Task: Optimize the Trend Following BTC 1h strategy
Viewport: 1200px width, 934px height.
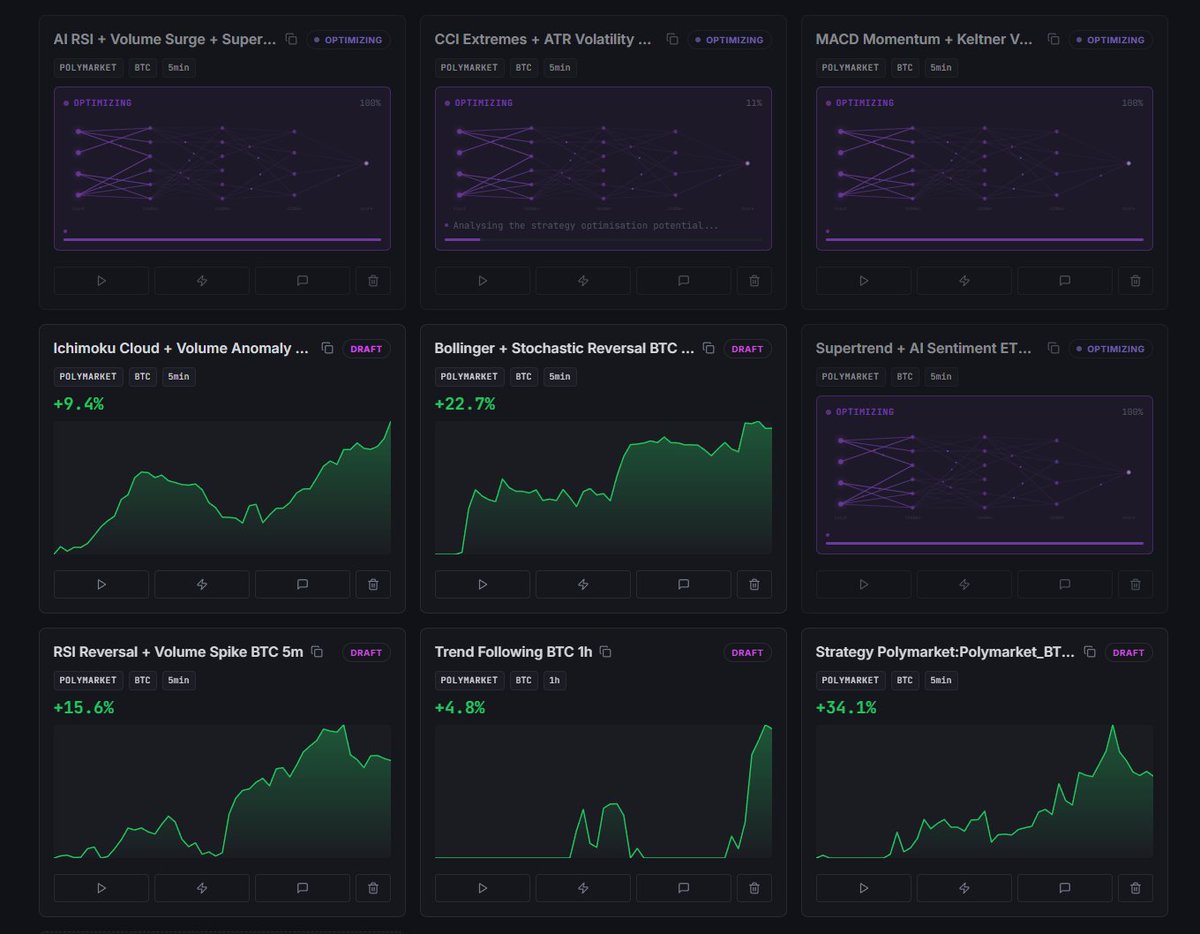Action: (583, 888)
